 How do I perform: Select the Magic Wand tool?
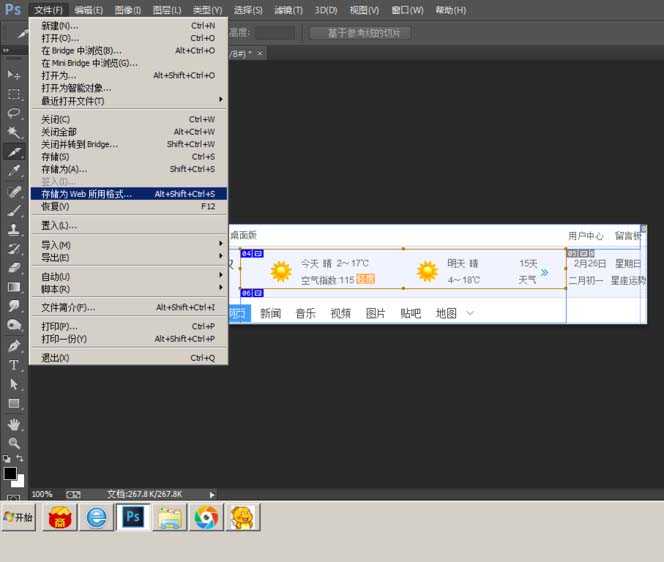pyautogui.click(x=14, y=132)
